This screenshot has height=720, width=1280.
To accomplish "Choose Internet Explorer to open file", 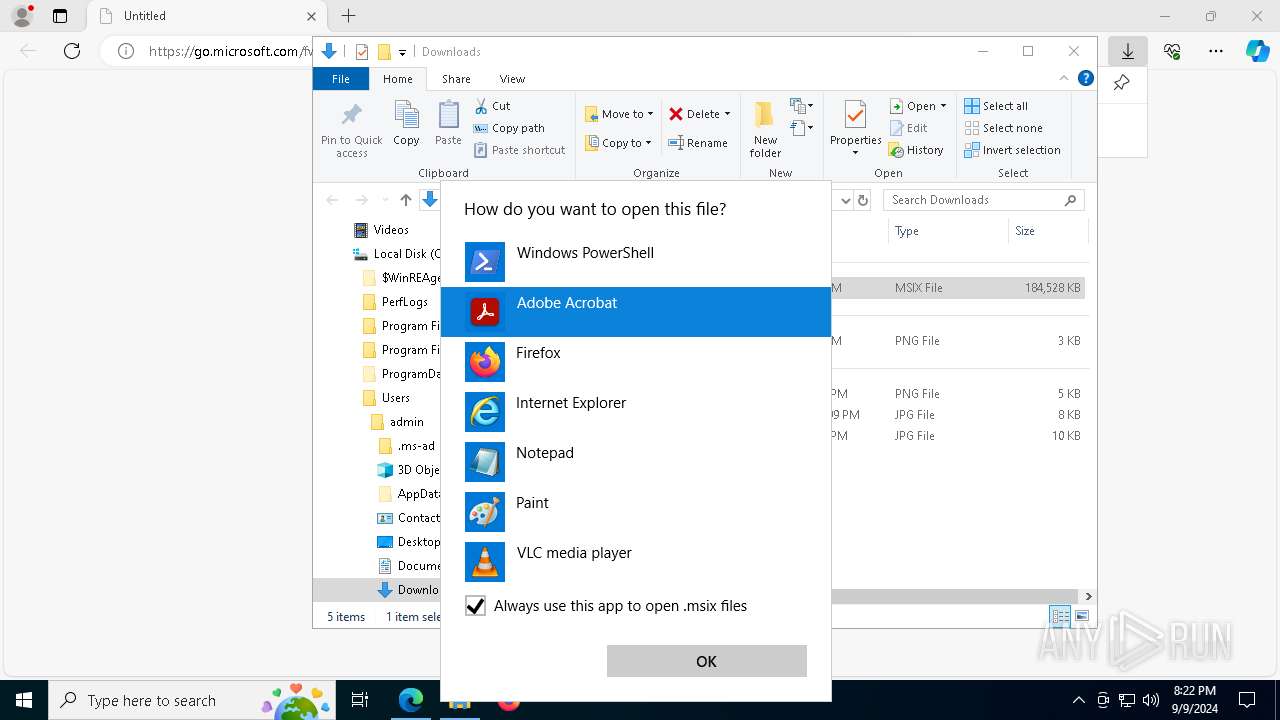I will pos(636,412).
